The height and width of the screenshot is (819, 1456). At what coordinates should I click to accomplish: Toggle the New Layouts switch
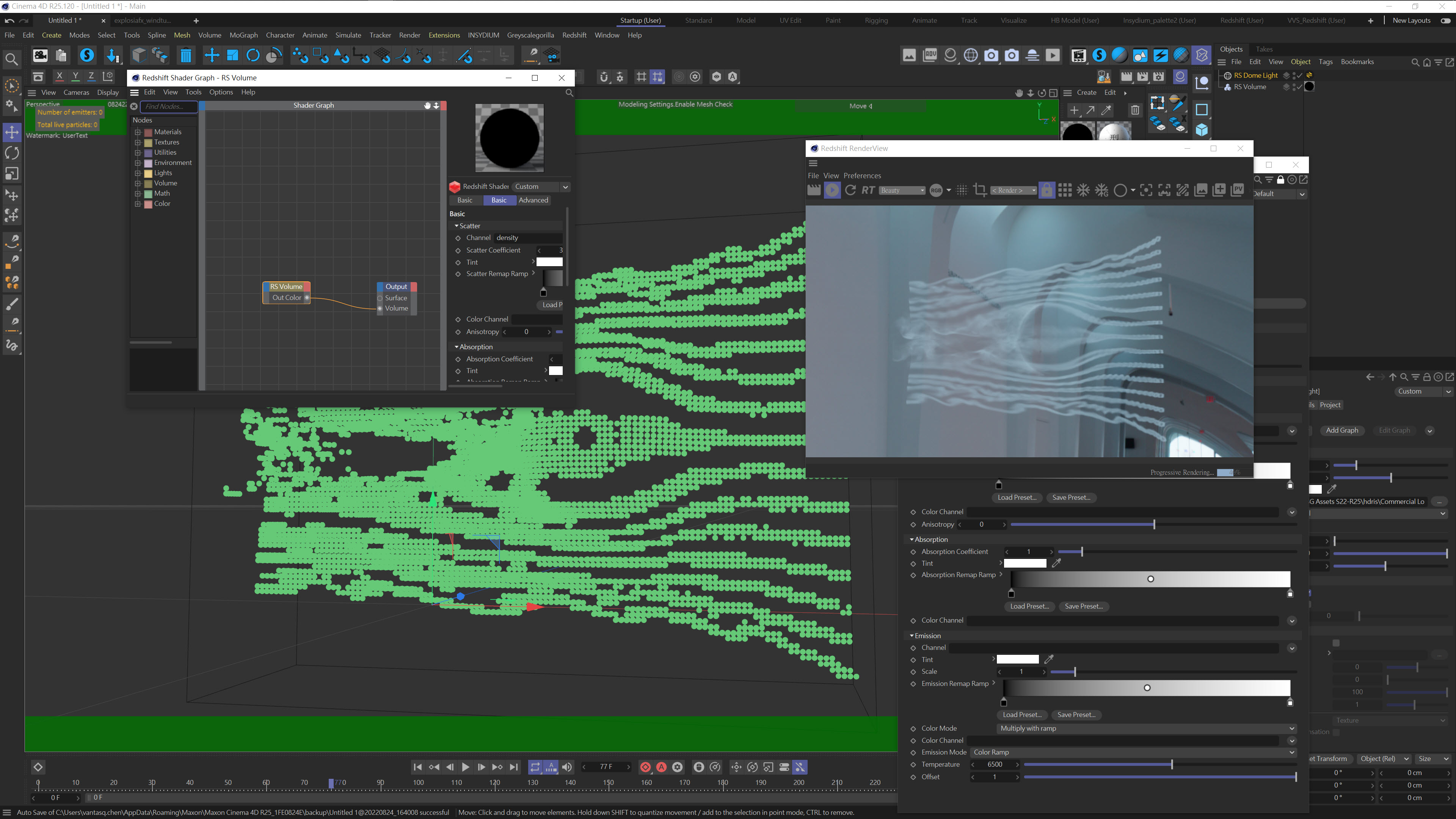click(1445, 20)
